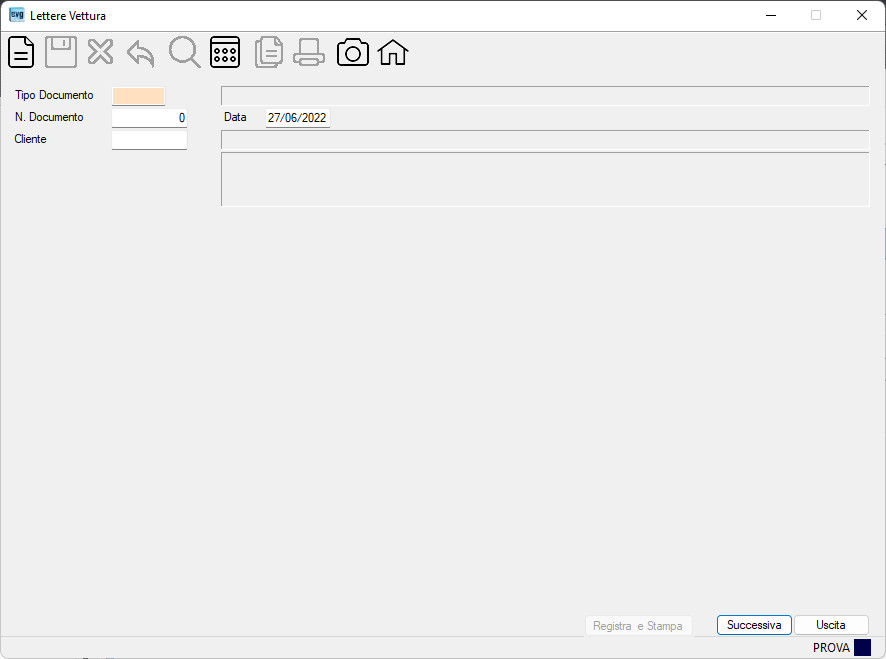Click the undo arrow icon
Viewport: 886px width, 659px height.
coord(141,54)
